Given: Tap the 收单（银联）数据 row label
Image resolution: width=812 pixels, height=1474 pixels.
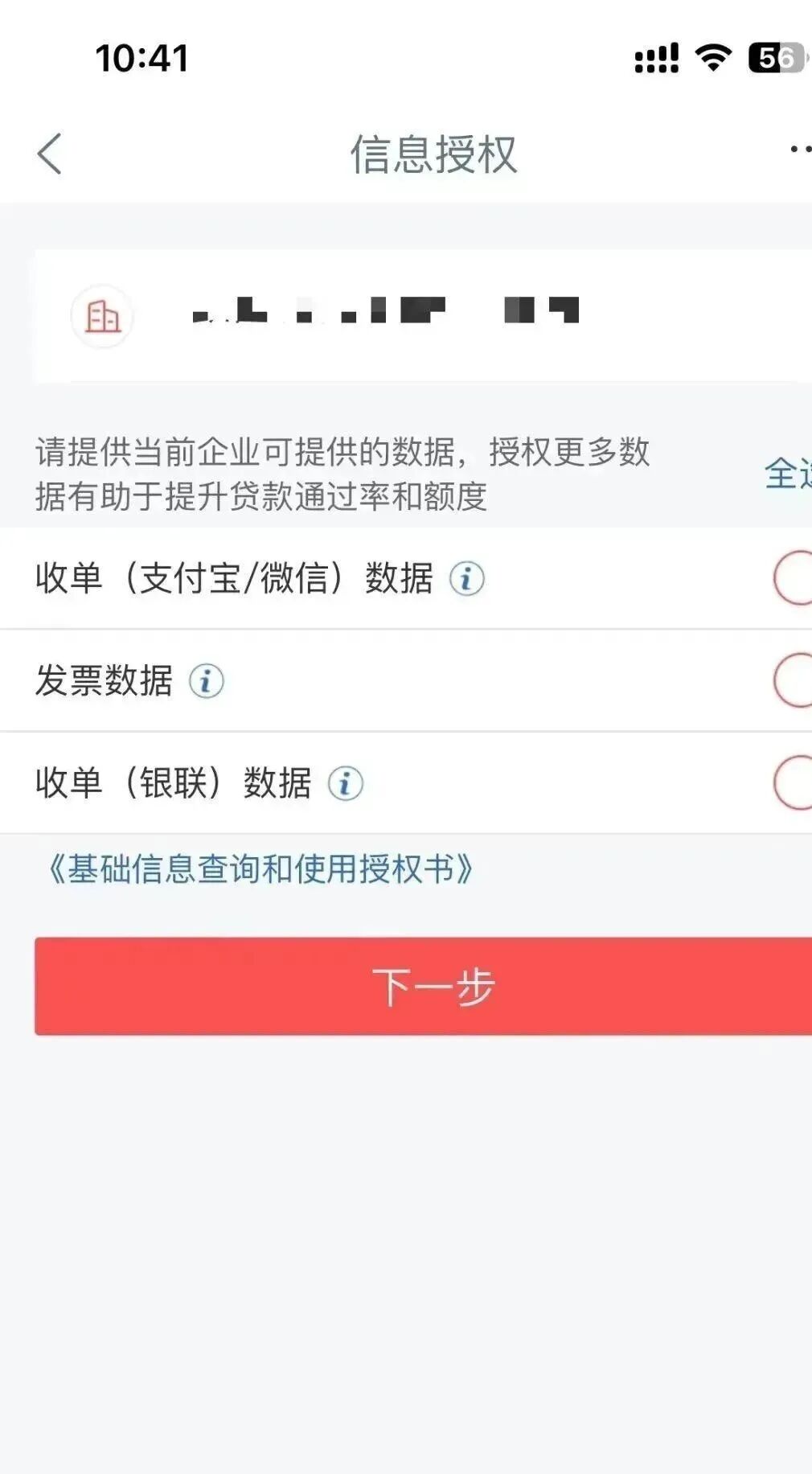Looking at the screenshot, I should pos(173,783).
